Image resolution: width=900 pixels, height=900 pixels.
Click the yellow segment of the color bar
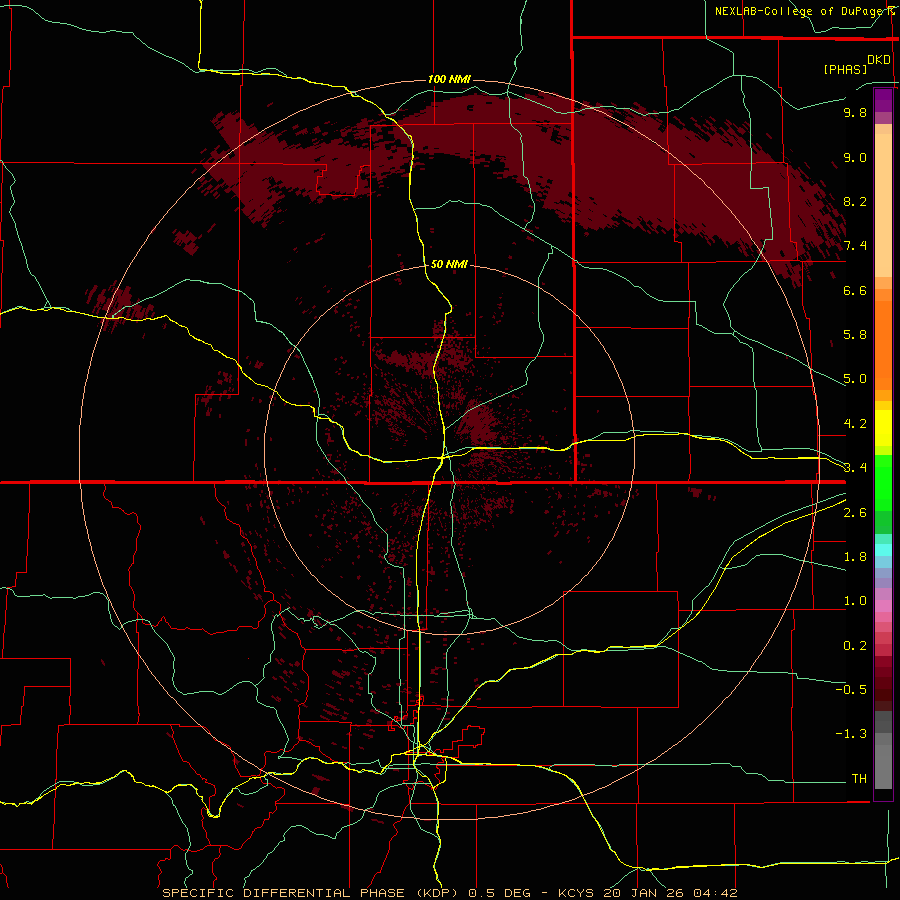[x=883, y=428]
